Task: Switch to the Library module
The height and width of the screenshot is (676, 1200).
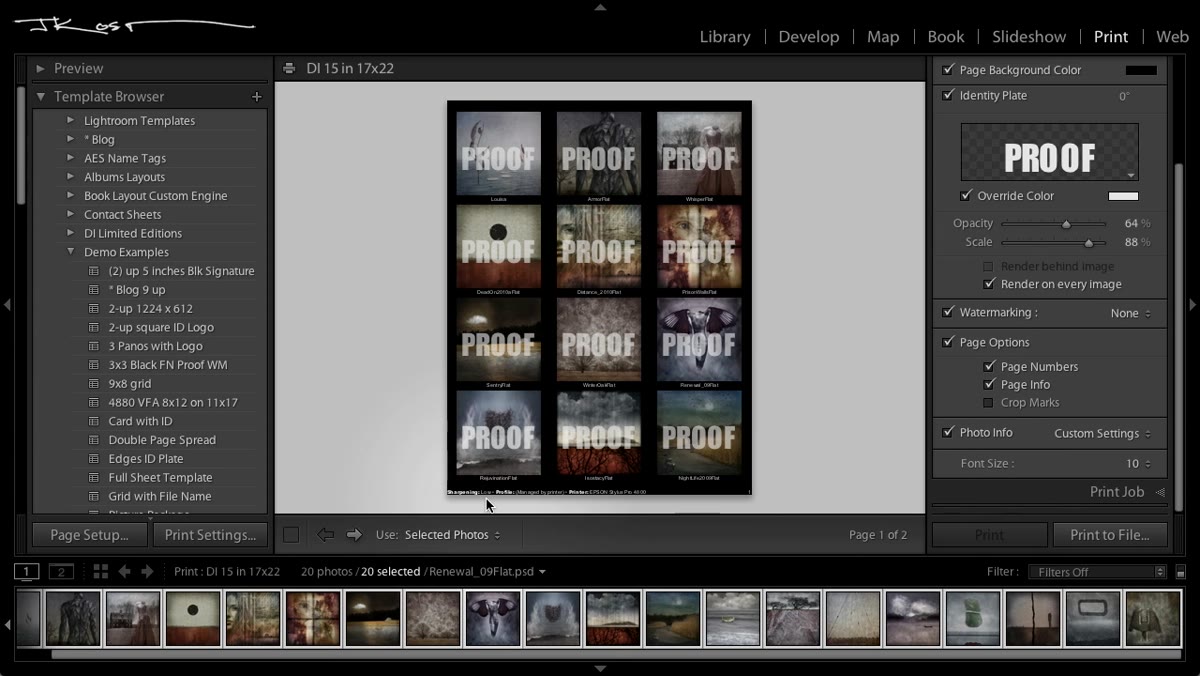Action: click(x=725, y=37)
